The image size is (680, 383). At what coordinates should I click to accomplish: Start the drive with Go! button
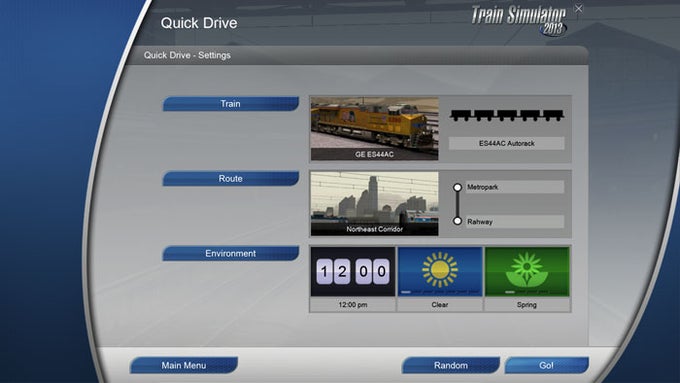[x=546, y=365]
